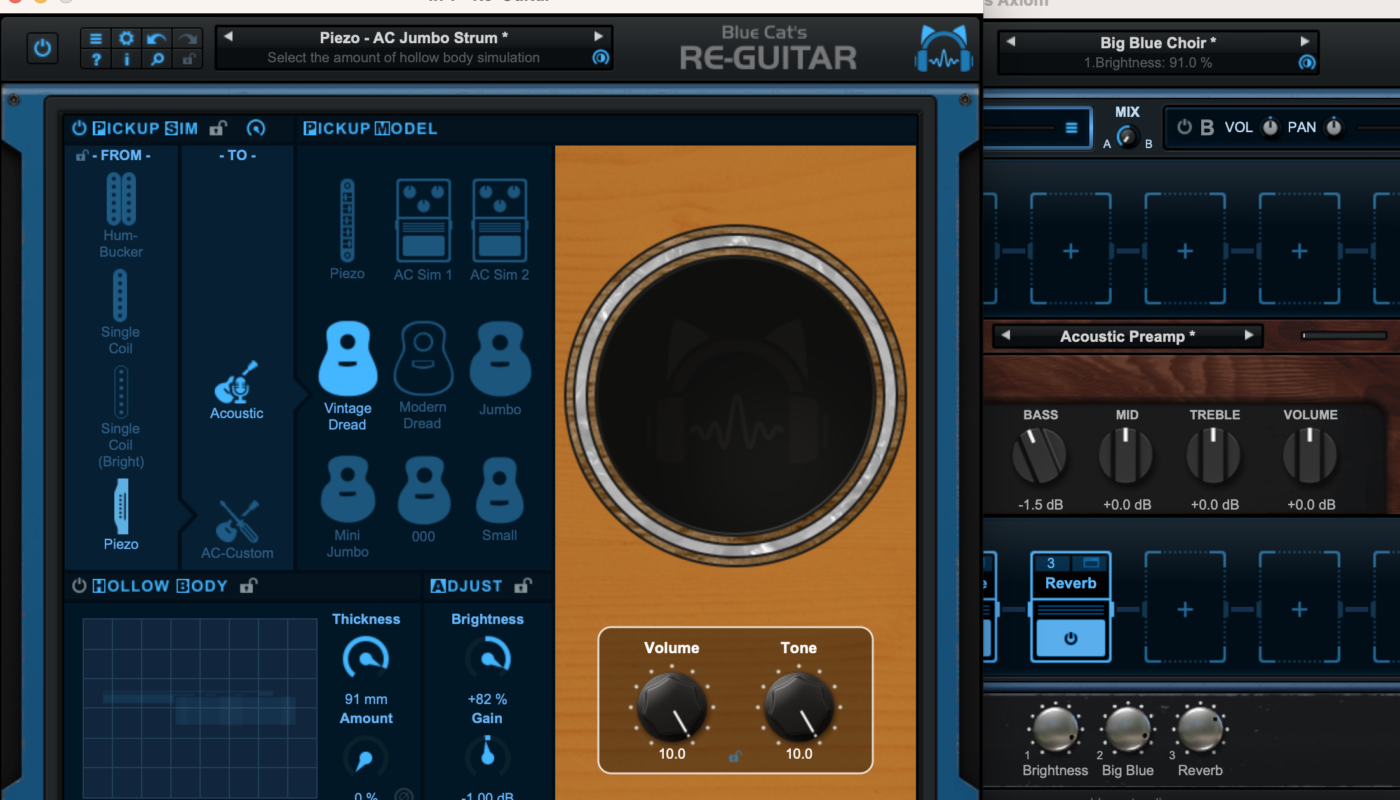Show plugin info with the i icon

pos(126,59)
